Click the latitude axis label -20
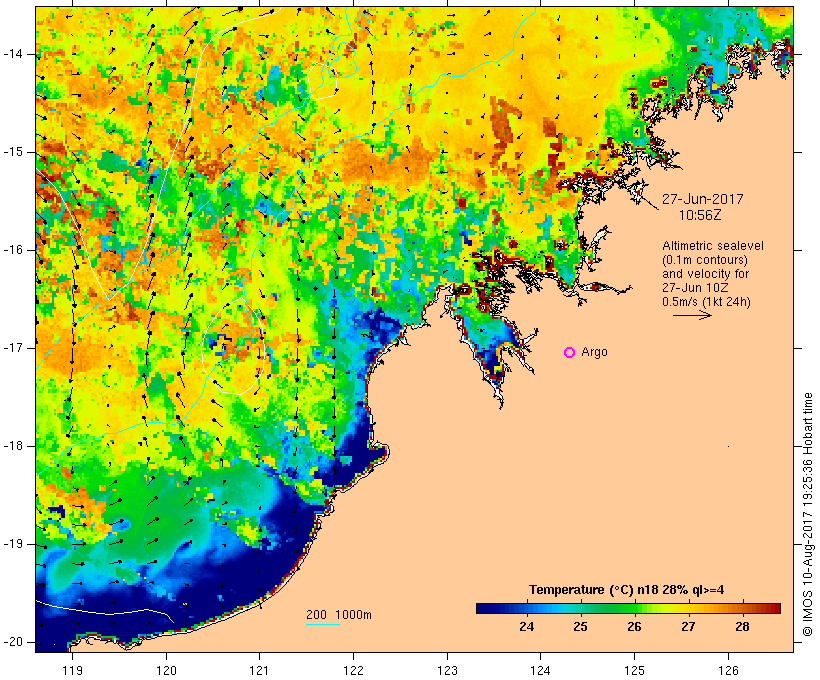This screenshot has width=820, height=680. click(x=13, y=642)
